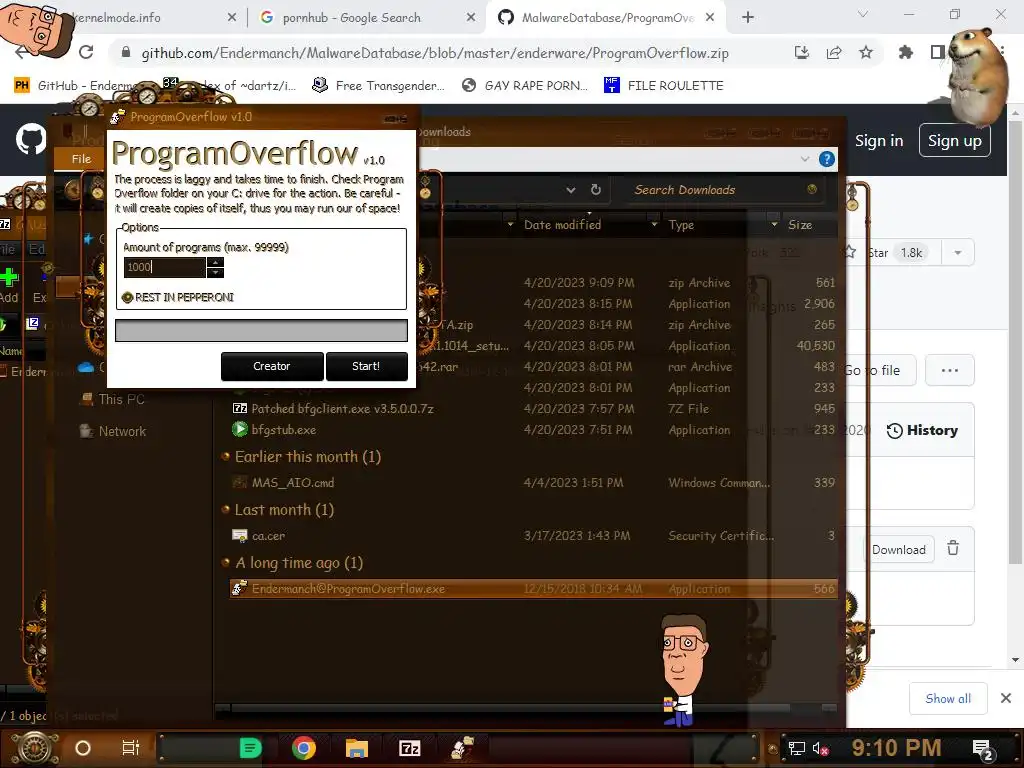Open the file History on GitHub
Screen dimensions: 1024x768
922,430
